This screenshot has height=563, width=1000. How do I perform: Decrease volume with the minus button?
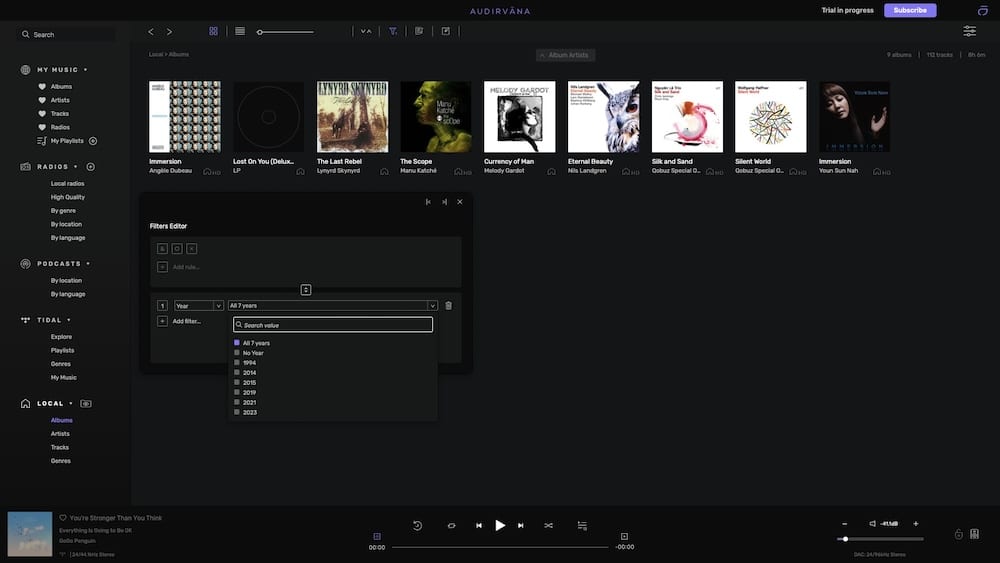[x=844, y=523]
